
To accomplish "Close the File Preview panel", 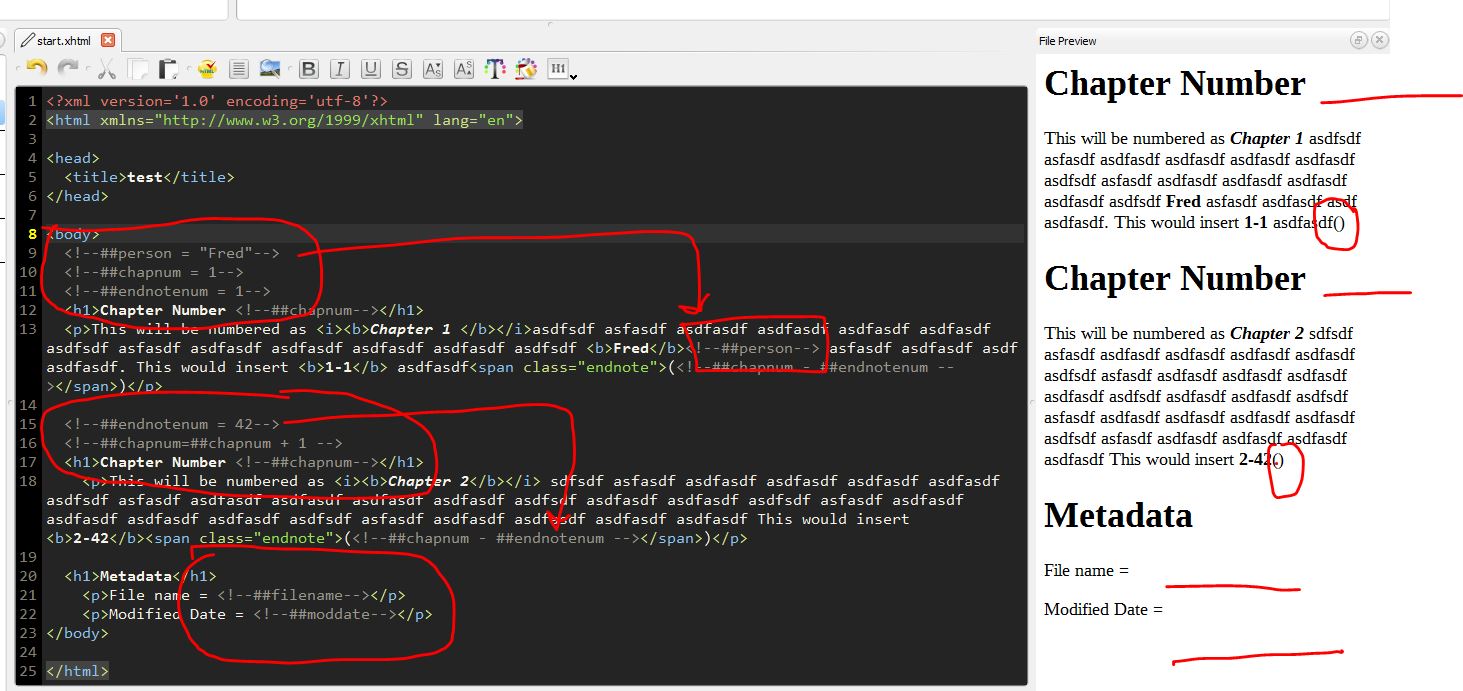I will point(1379,40).
